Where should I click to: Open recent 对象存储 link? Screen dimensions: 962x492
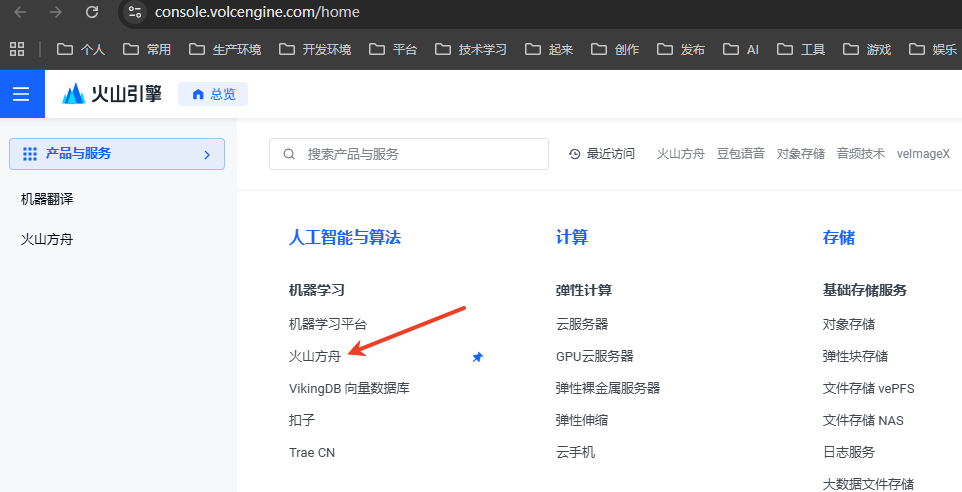[801, 153]
